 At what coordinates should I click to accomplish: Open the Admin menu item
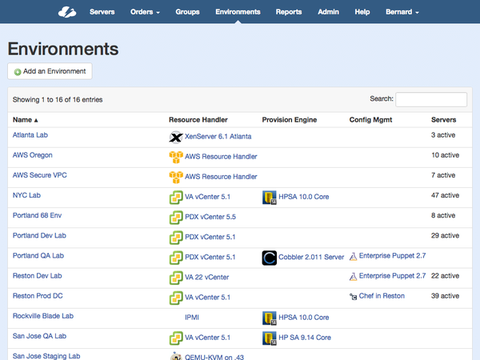(328, 12)
